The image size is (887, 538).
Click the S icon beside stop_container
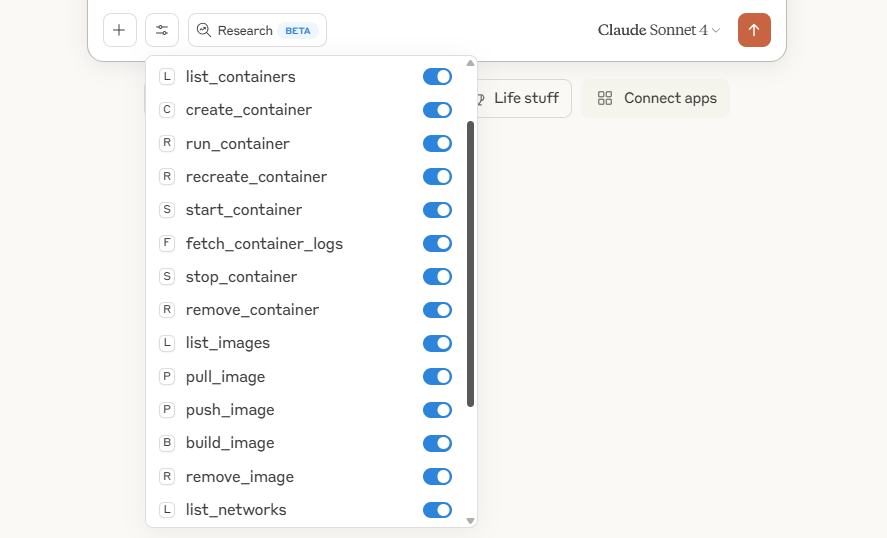167,277
